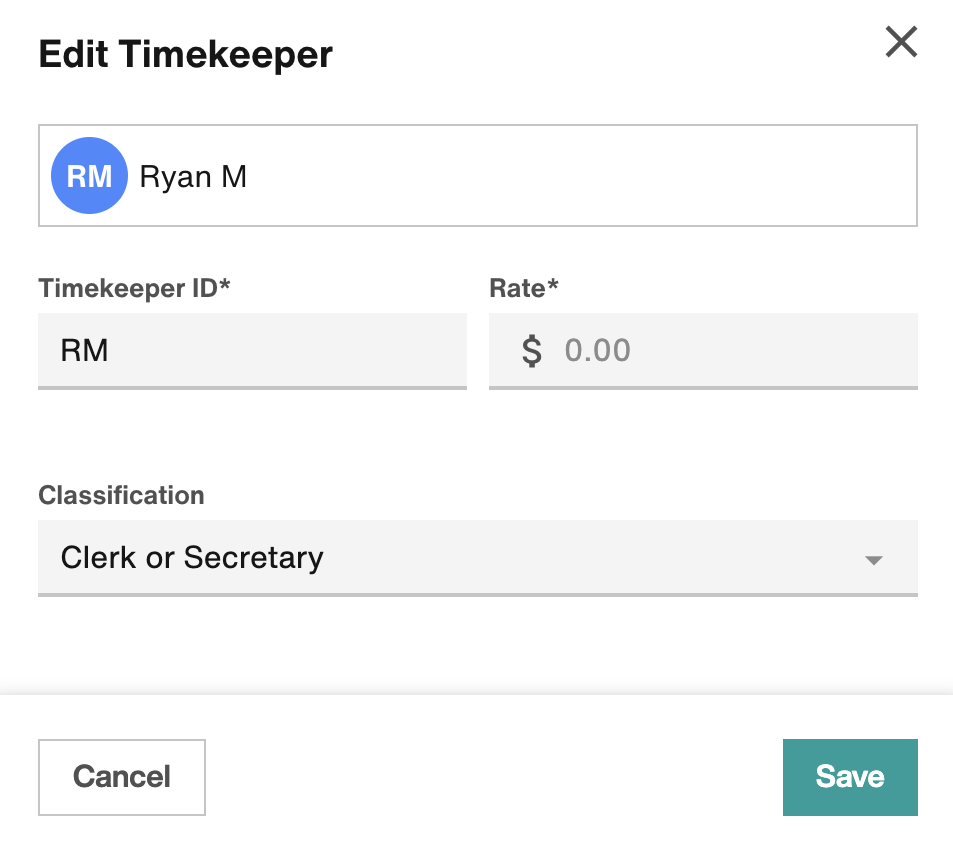Select the Clerk or Secretary field text

pos(191,557)
